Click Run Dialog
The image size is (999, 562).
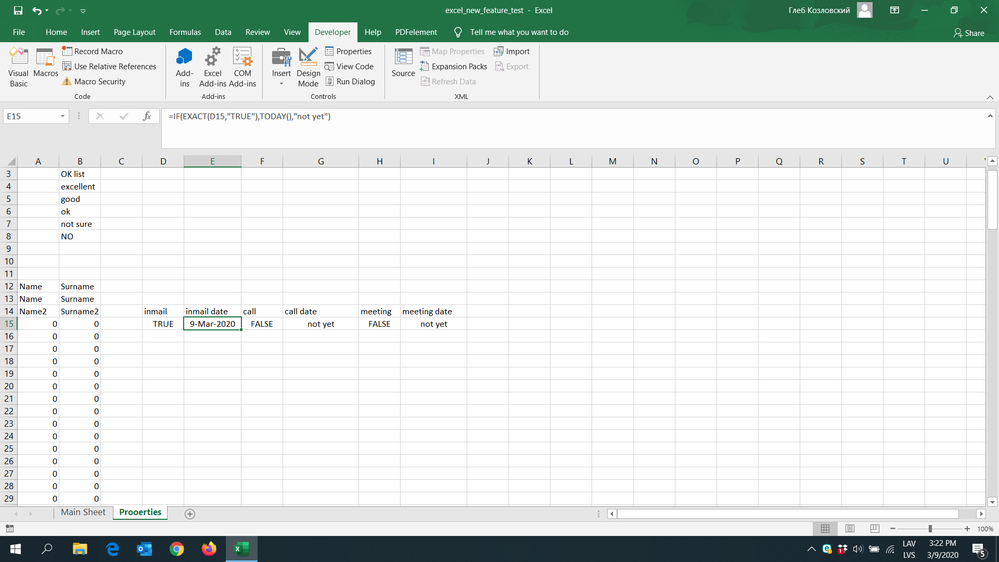[x=350, y=82]
